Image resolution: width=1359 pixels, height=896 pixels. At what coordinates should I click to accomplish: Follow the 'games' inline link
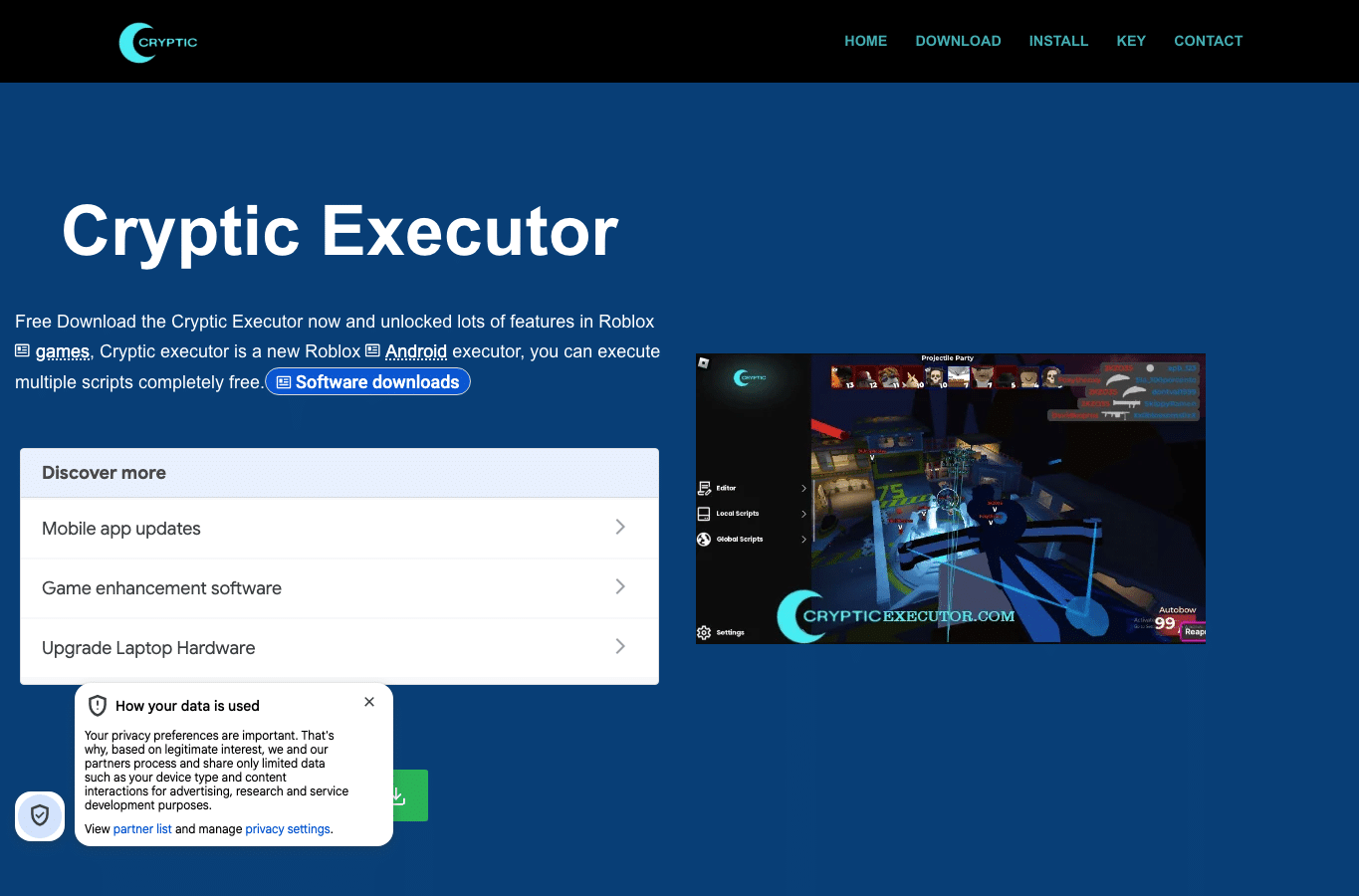[62, 351]
